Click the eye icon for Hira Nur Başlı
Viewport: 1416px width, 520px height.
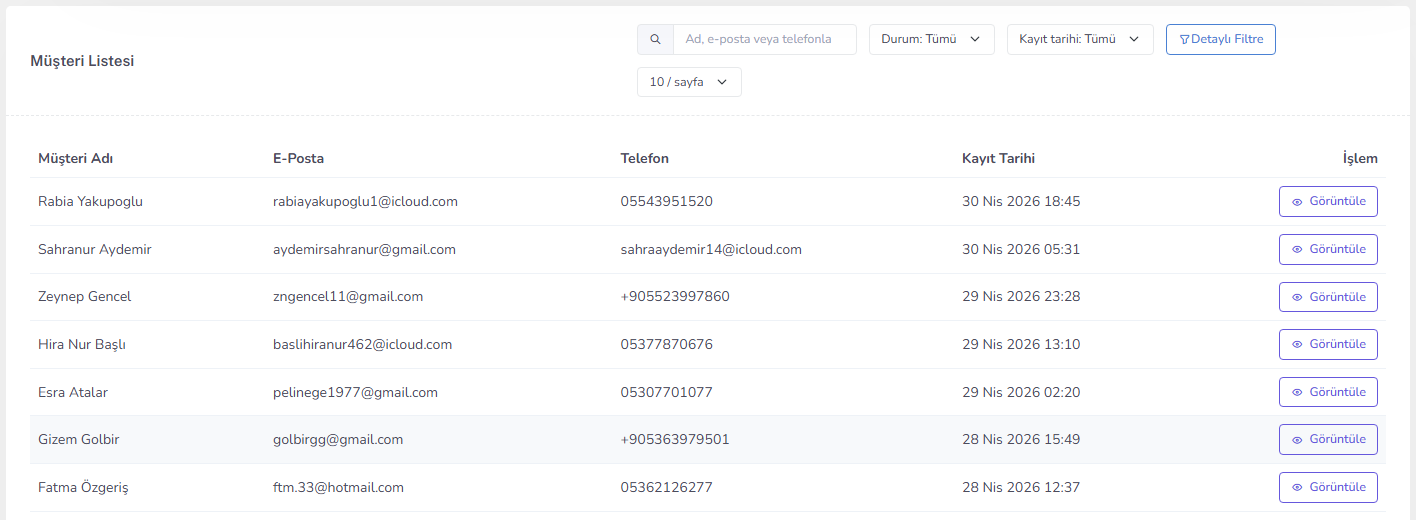click(x=1297, y=345)
